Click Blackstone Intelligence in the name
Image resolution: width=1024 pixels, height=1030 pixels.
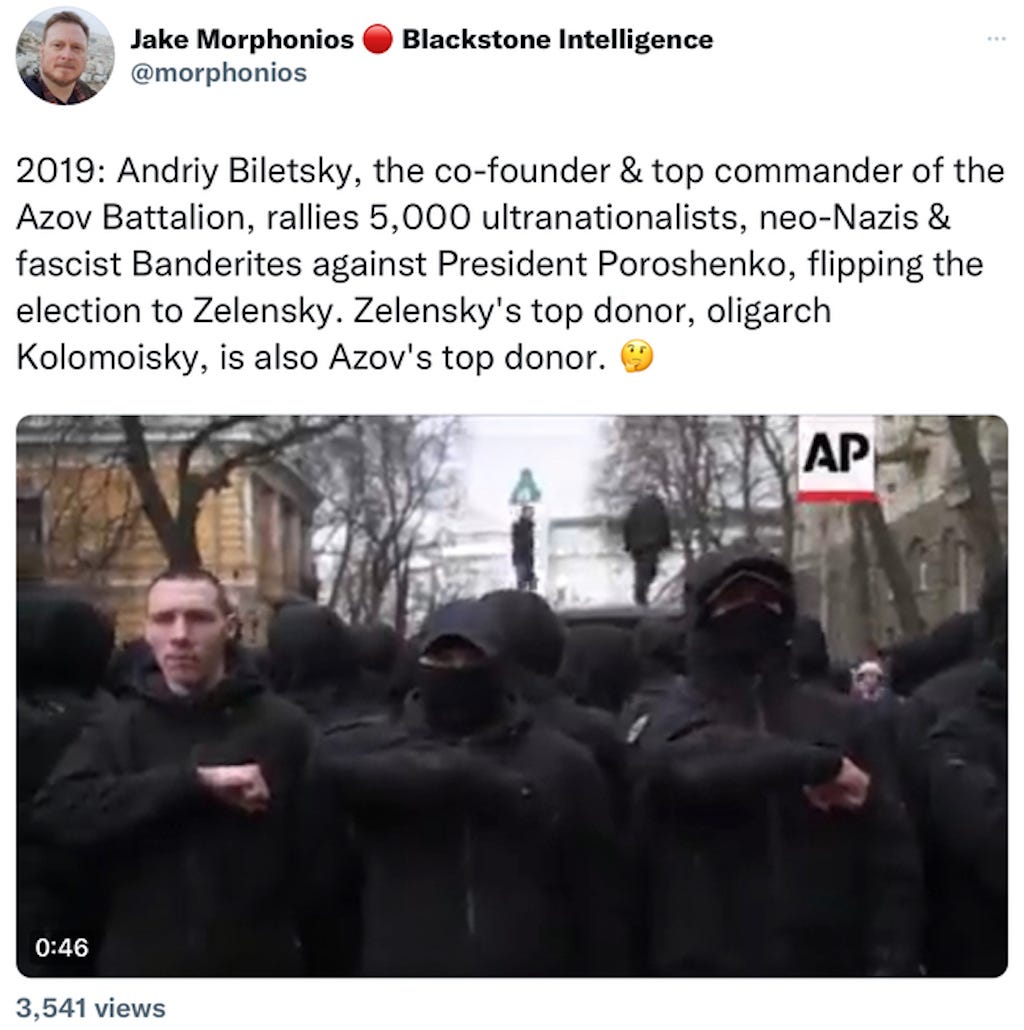click(x=557, y=39)
